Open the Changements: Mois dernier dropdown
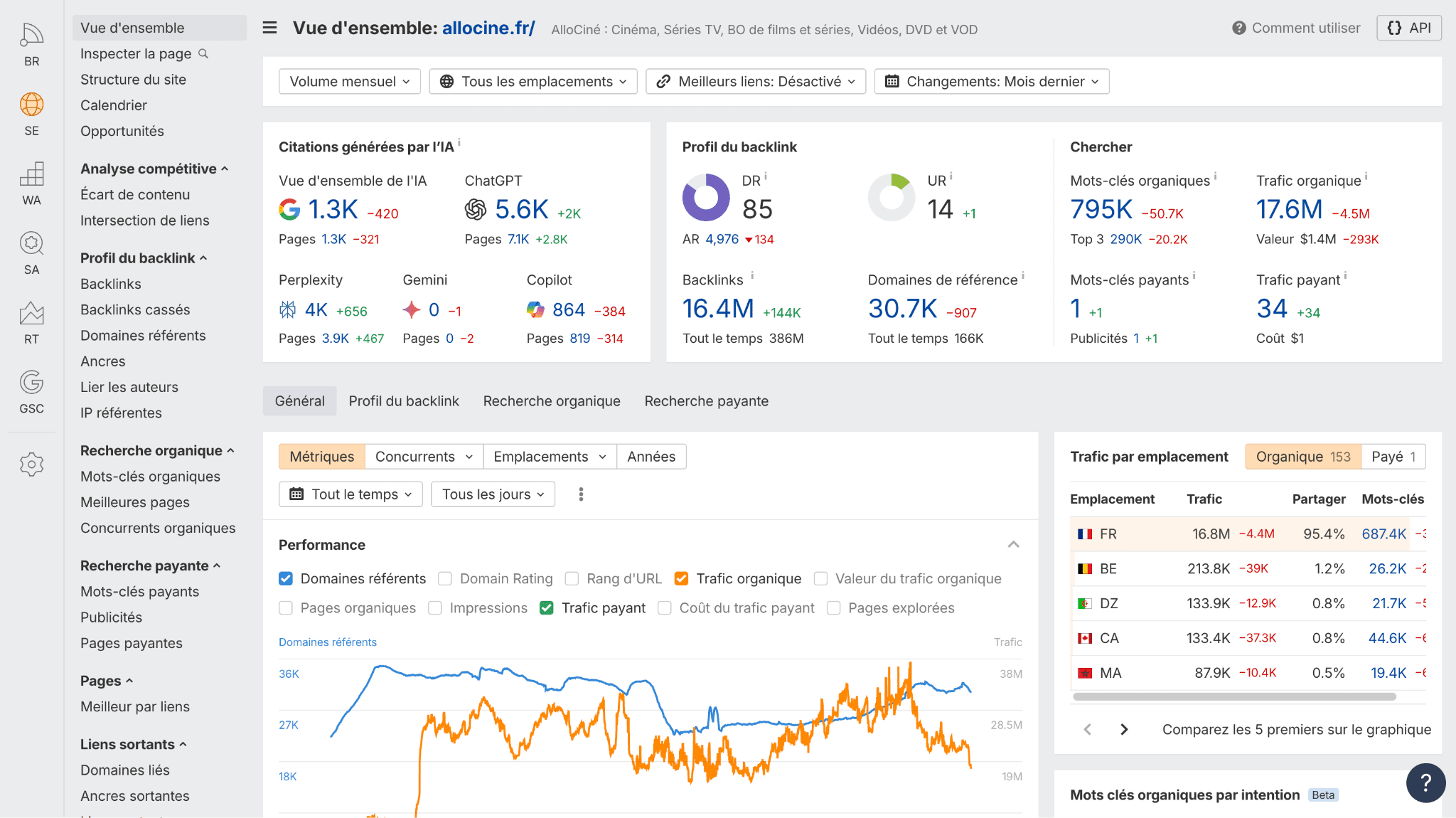 pyautogui.click(x=991, y=81)
